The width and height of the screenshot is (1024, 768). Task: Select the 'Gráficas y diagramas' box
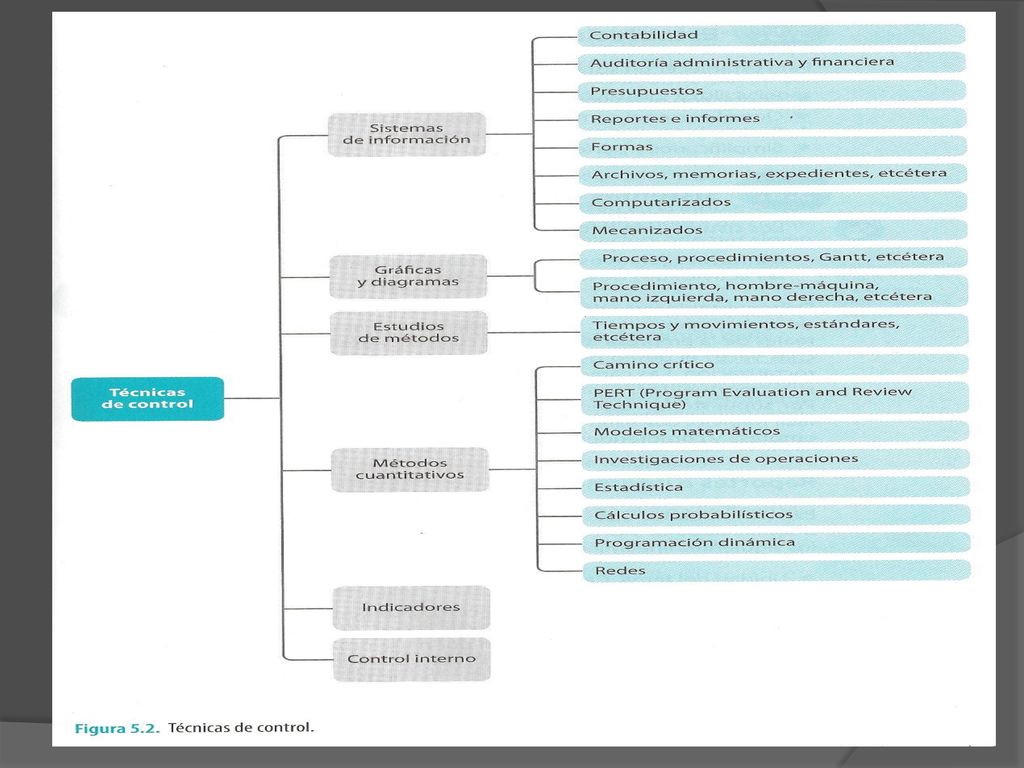408,276
